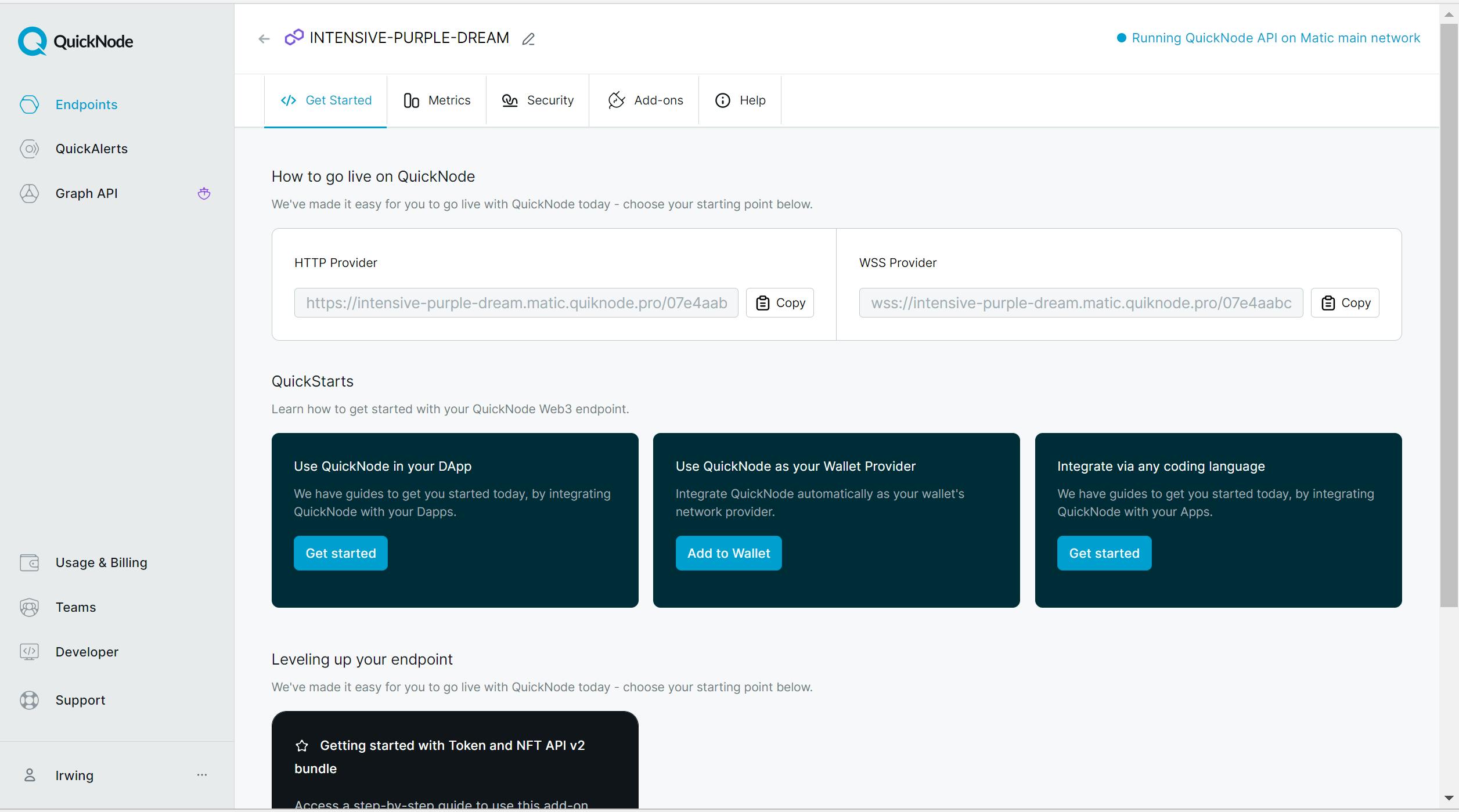This screenshot has width=1459, height=812.
Task: Click the scrollbar up arrow
Action: pyautogui.click(x=1449, y=13)
